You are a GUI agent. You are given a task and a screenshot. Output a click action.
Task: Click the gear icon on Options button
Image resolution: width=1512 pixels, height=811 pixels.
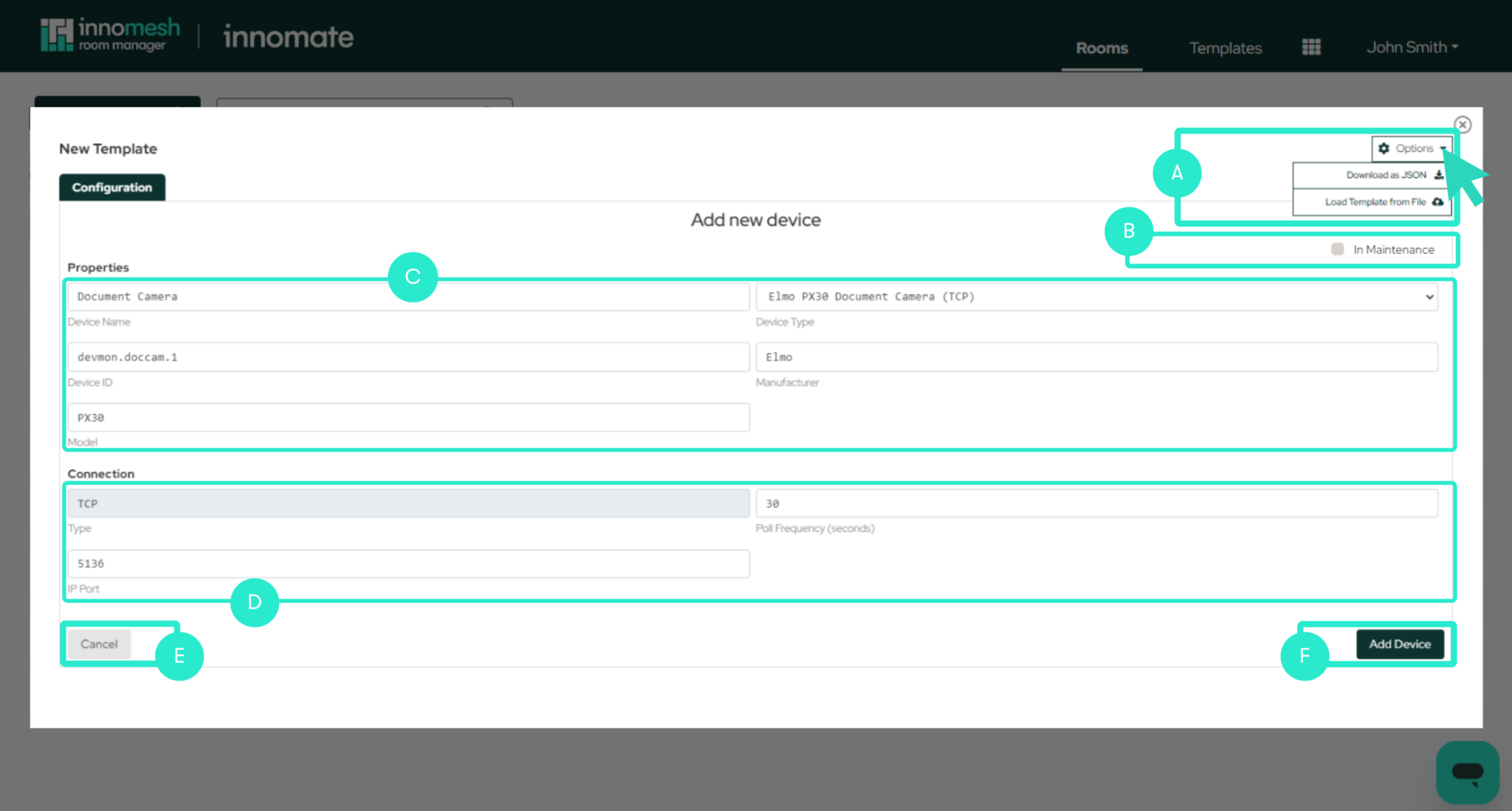1384,148
